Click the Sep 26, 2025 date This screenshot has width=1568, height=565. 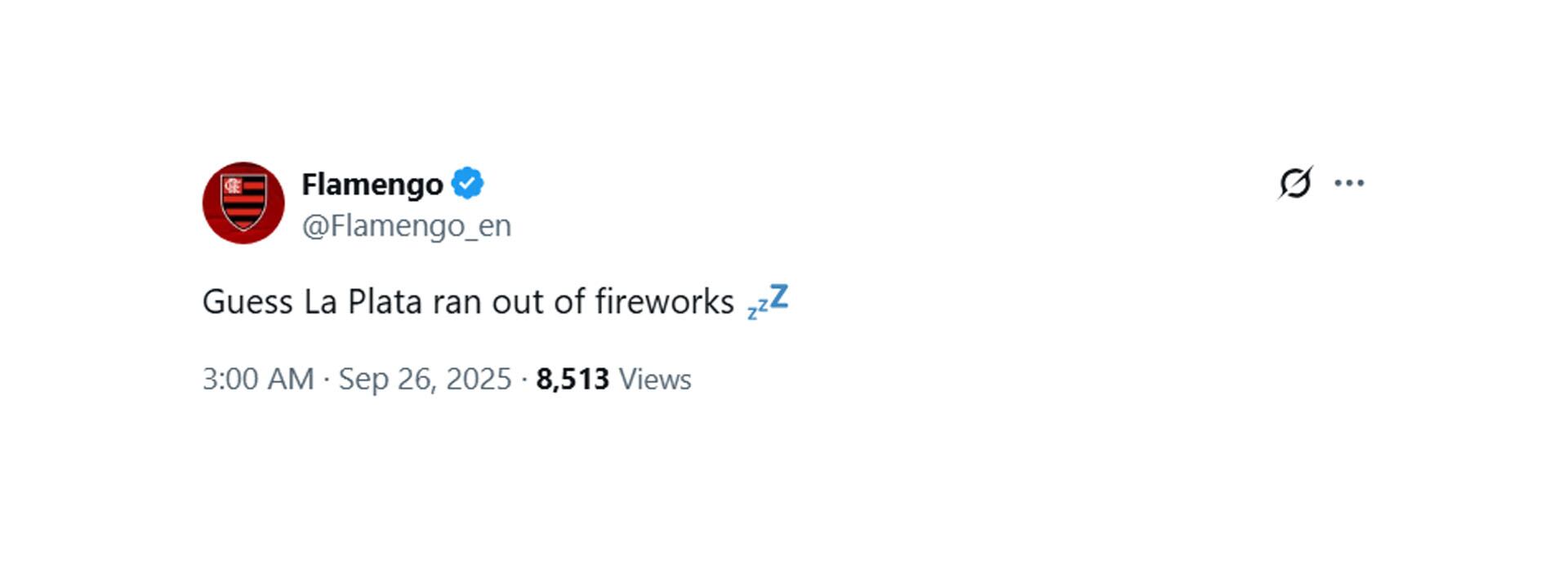coord(425,380)
